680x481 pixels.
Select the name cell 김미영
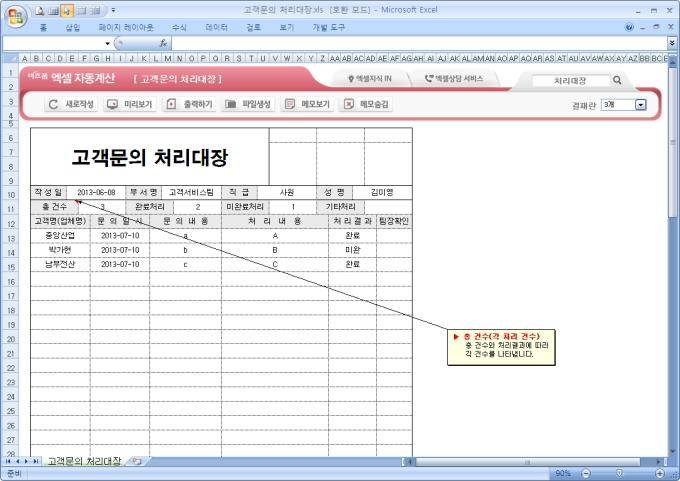382,193
